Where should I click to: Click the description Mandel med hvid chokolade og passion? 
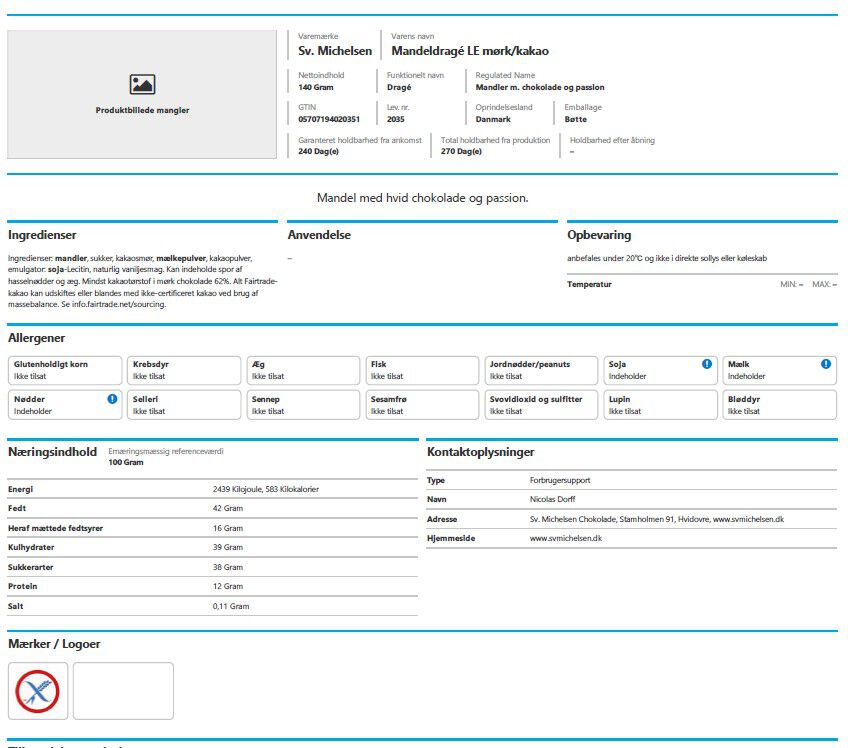pos(422,198)
